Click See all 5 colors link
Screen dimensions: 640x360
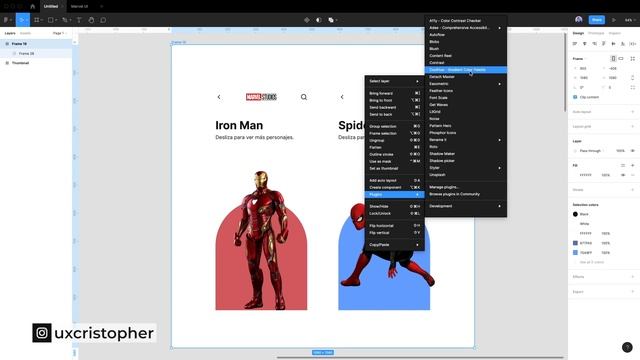coord(591,262)
